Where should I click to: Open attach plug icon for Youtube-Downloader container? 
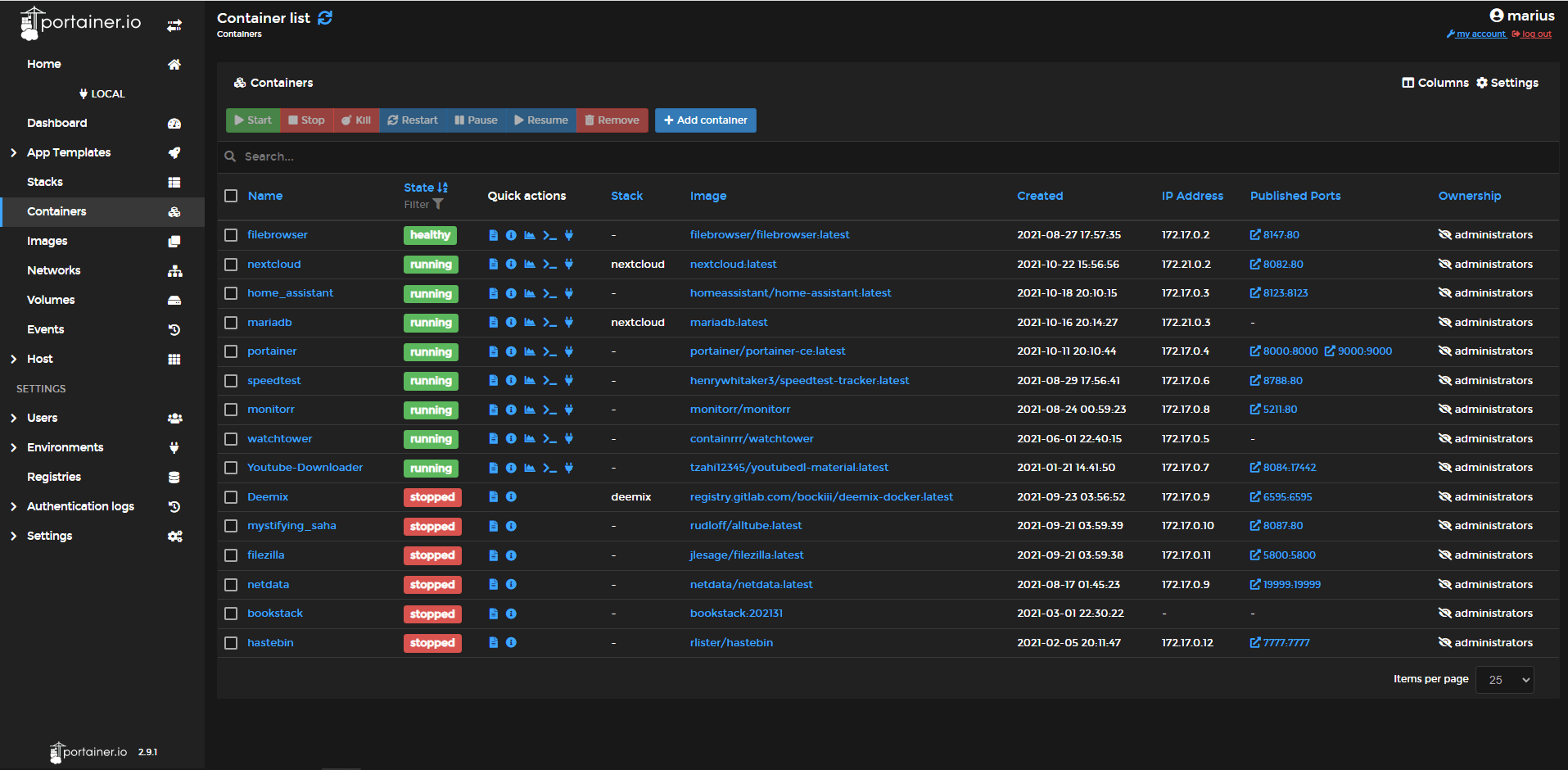[568, 468]
